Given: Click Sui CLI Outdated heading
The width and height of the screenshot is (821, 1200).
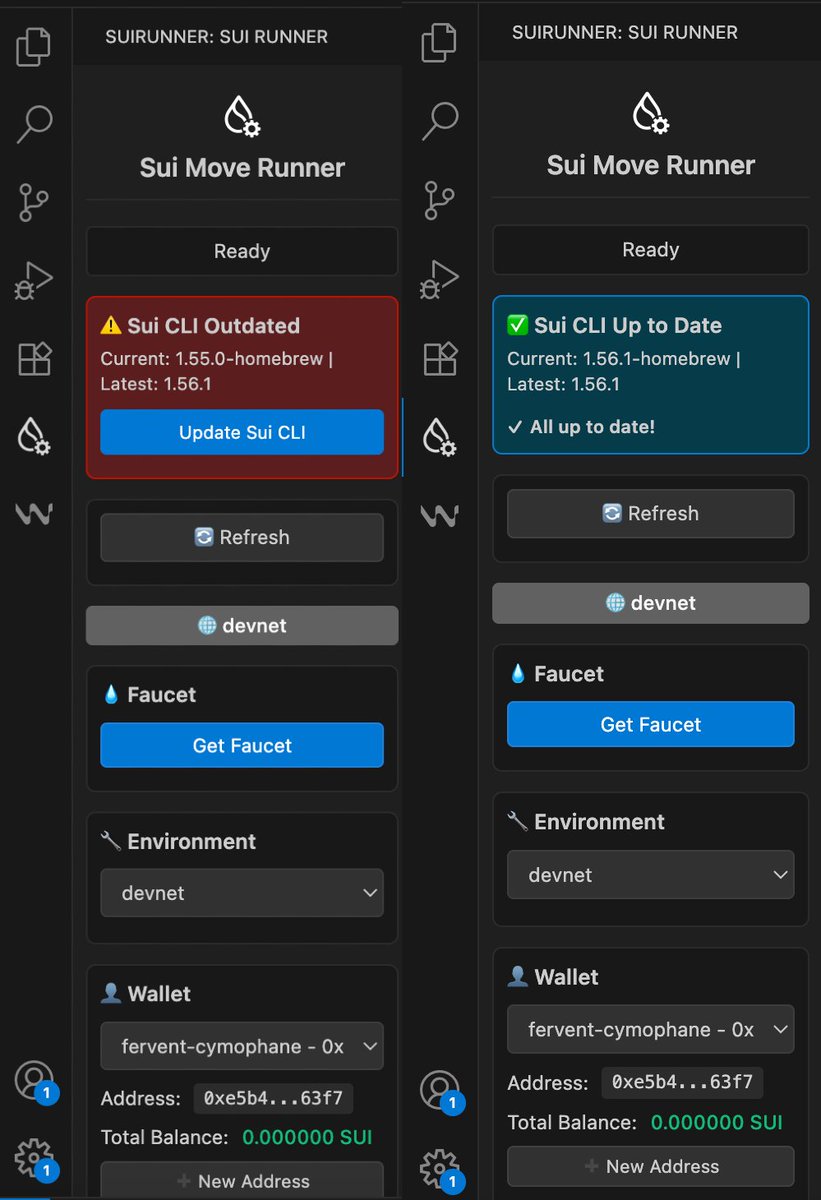Looking at the screenshot, I should coord(200,325).
